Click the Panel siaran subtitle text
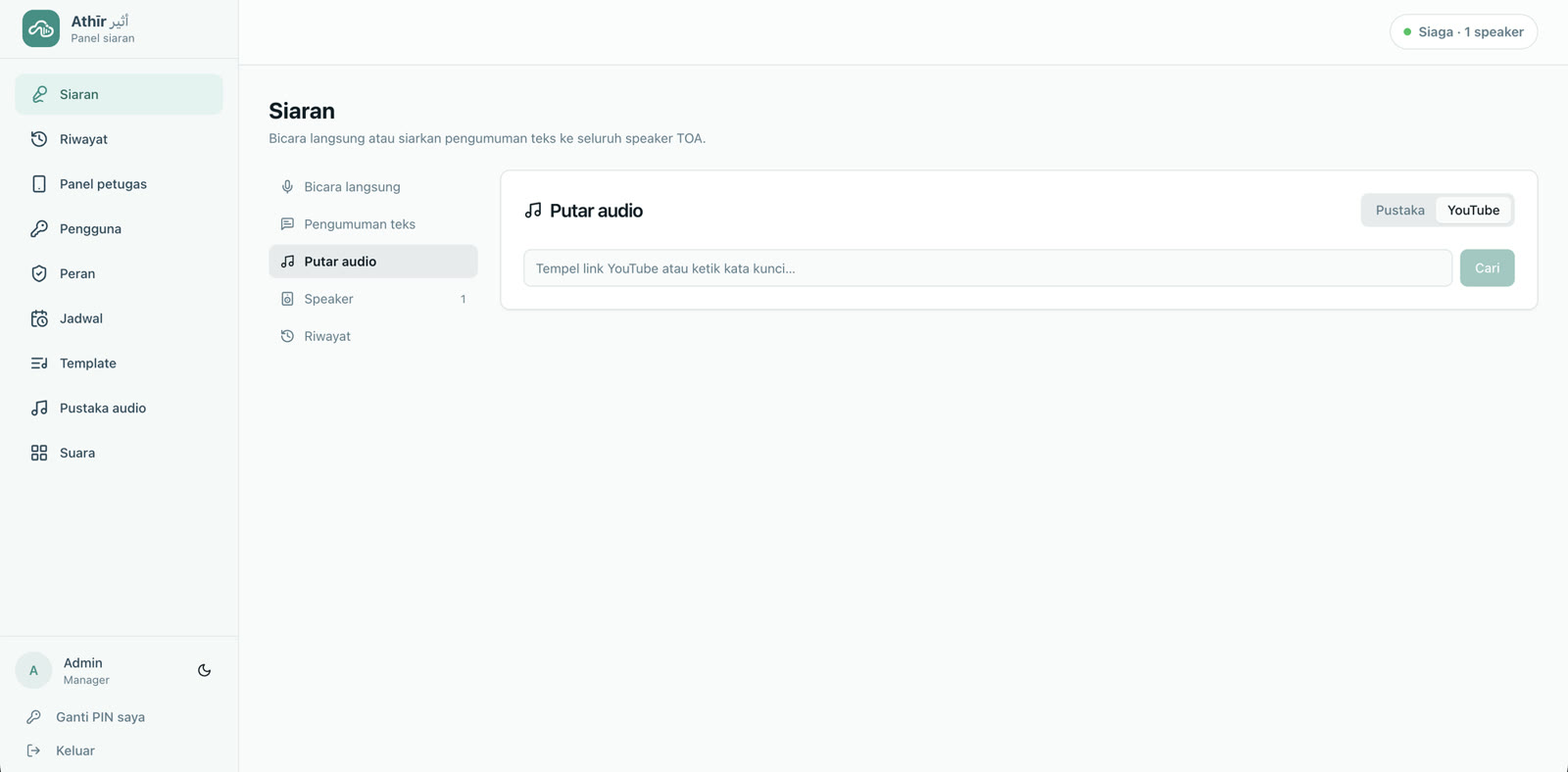 point(103,38)
